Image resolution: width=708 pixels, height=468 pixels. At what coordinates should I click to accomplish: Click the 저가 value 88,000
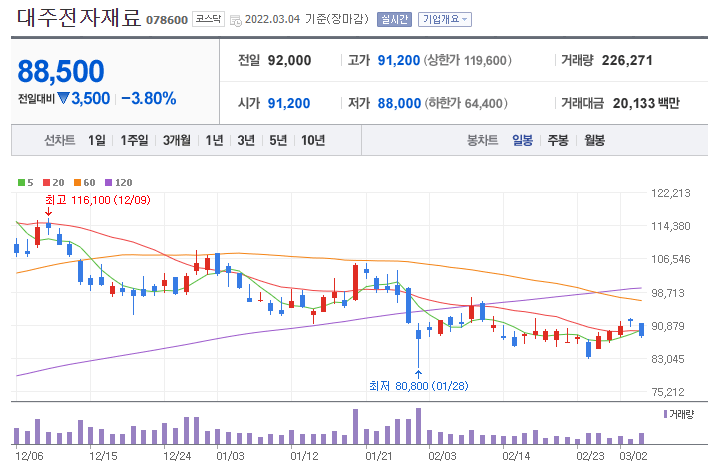coord(399,103)
